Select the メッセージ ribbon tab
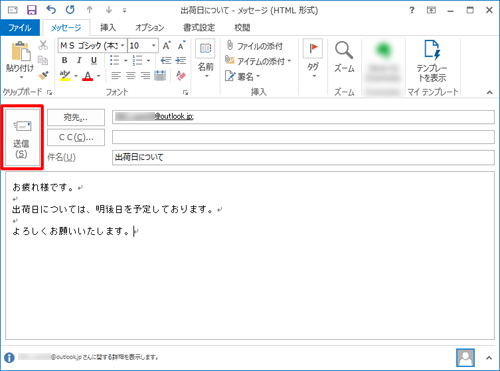This screenshot has width=500, height=371. click(x=66, y=28)
